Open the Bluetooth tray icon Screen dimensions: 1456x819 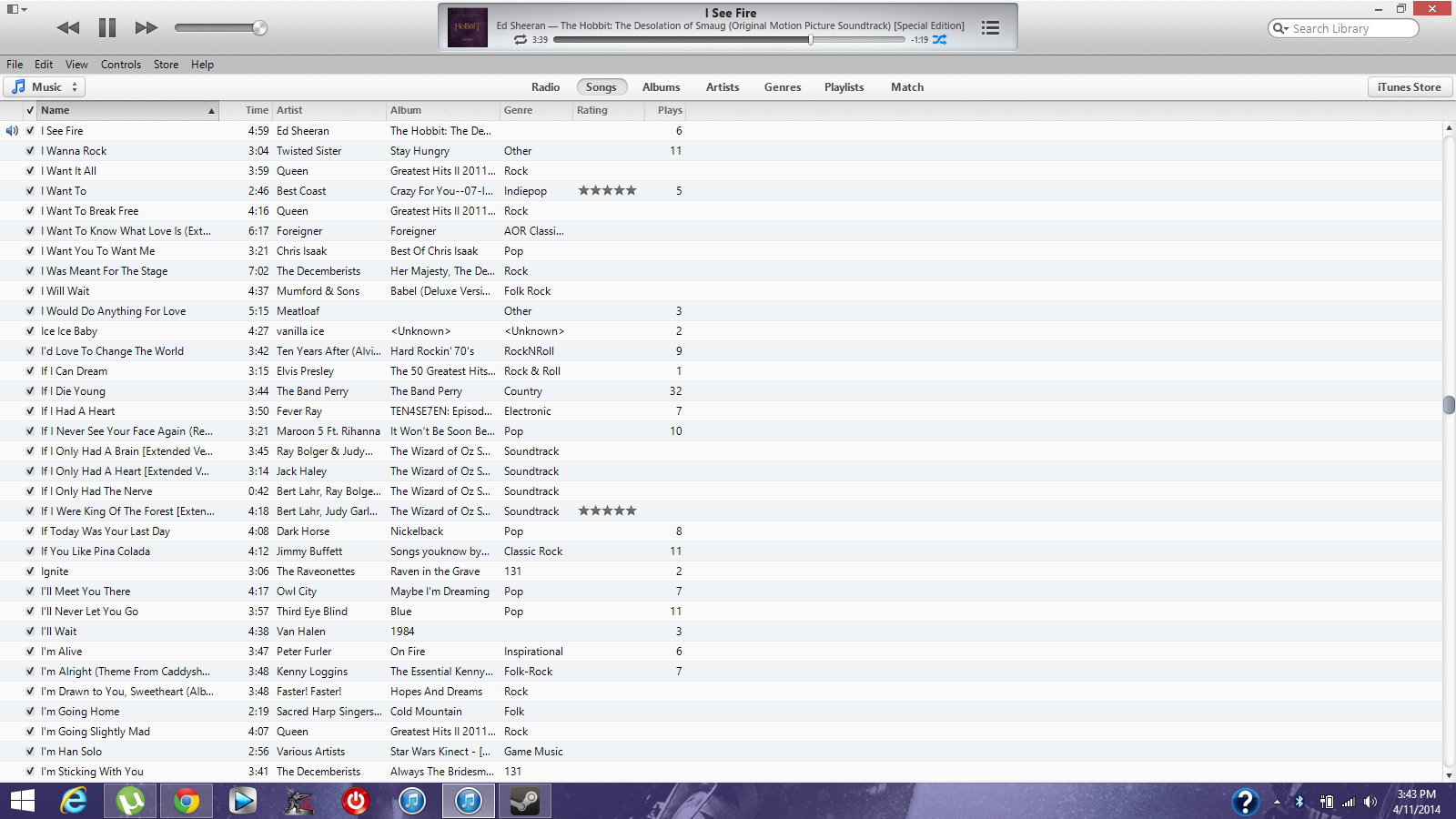tap(1299, 802)
